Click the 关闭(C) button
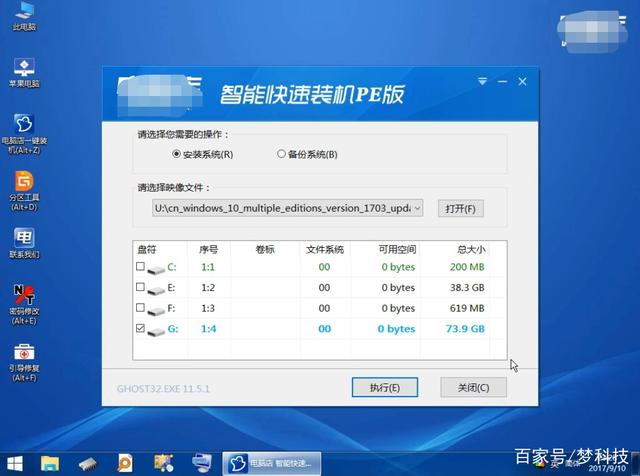 [x=473, y=387]
